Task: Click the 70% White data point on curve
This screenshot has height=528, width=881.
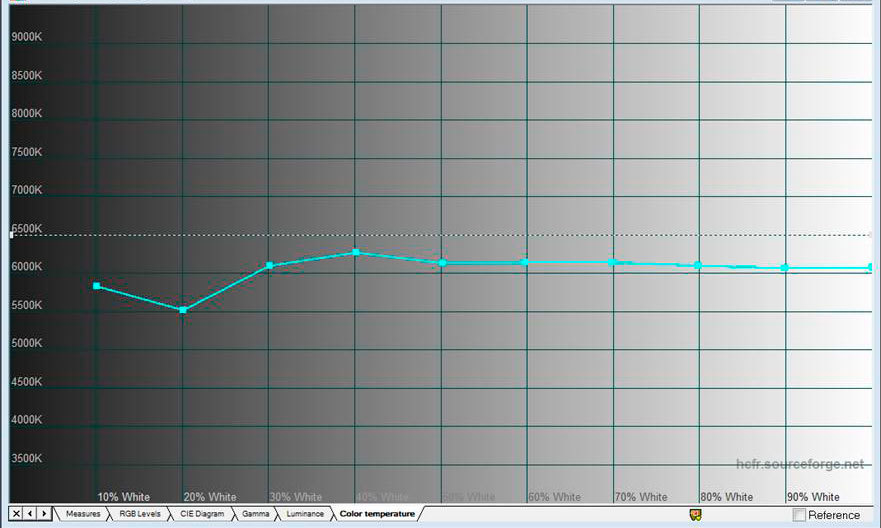Action: tap(611, 262)
